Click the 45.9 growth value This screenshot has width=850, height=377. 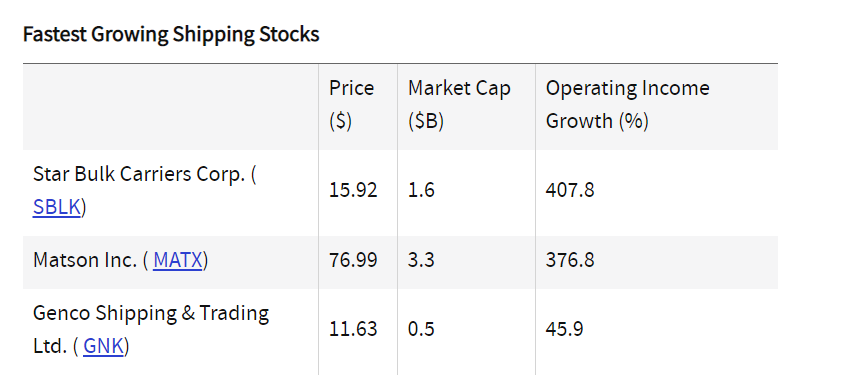tap(565, 330)
